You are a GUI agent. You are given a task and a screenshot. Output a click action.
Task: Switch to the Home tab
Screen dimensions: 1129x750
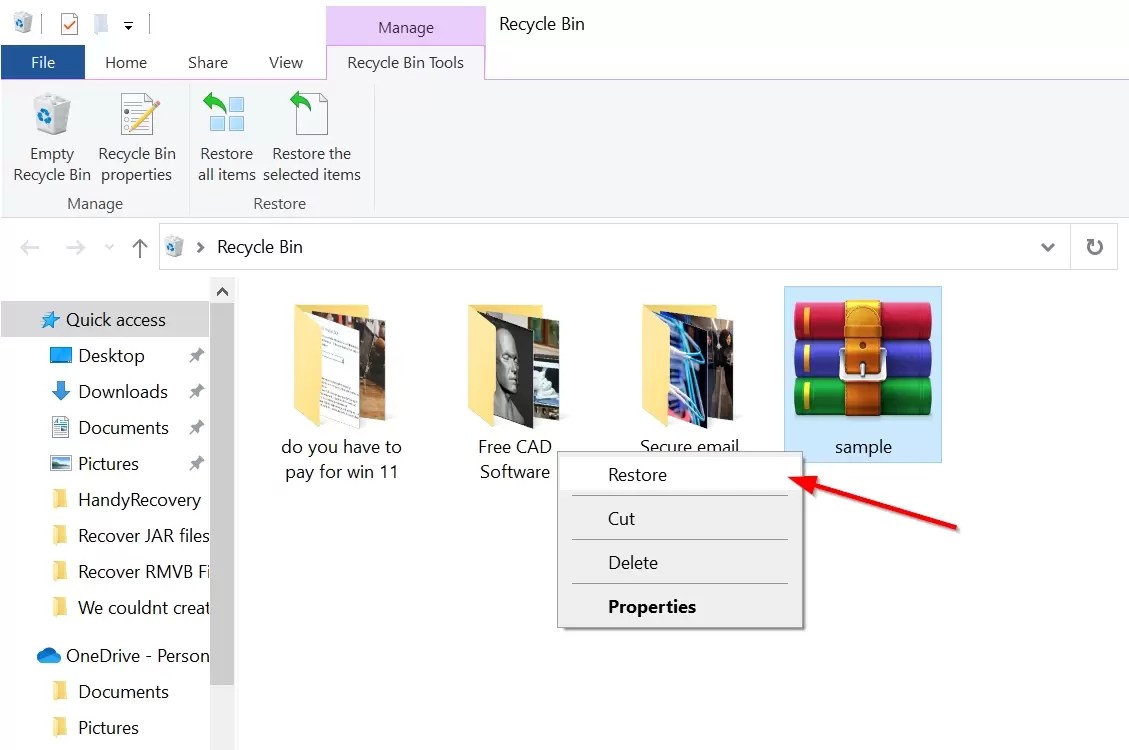click(x=126, y=63)
